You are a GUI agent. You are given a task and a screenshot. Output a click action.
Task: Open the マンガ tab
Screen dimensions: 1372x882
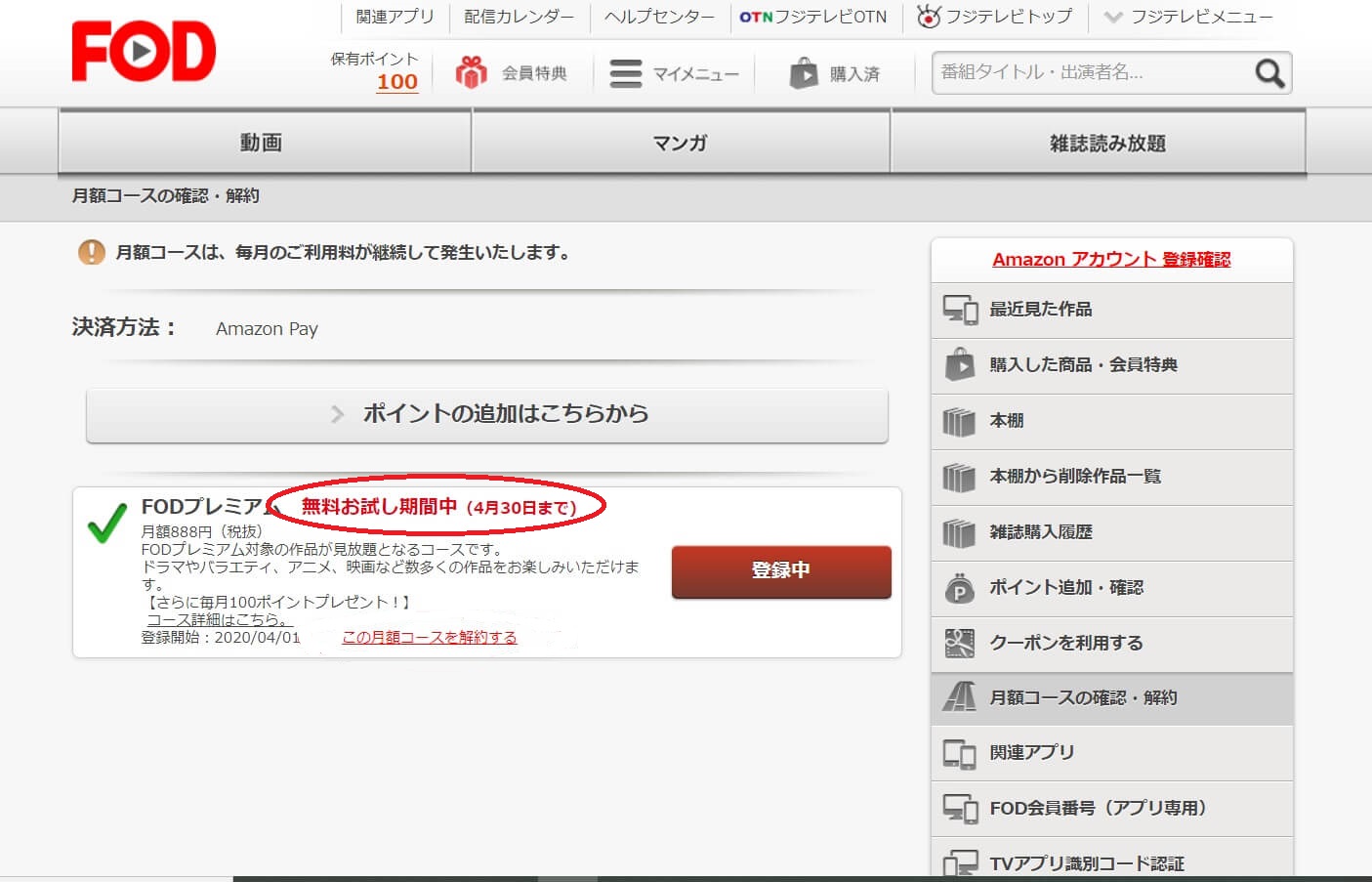pos(681,143)
